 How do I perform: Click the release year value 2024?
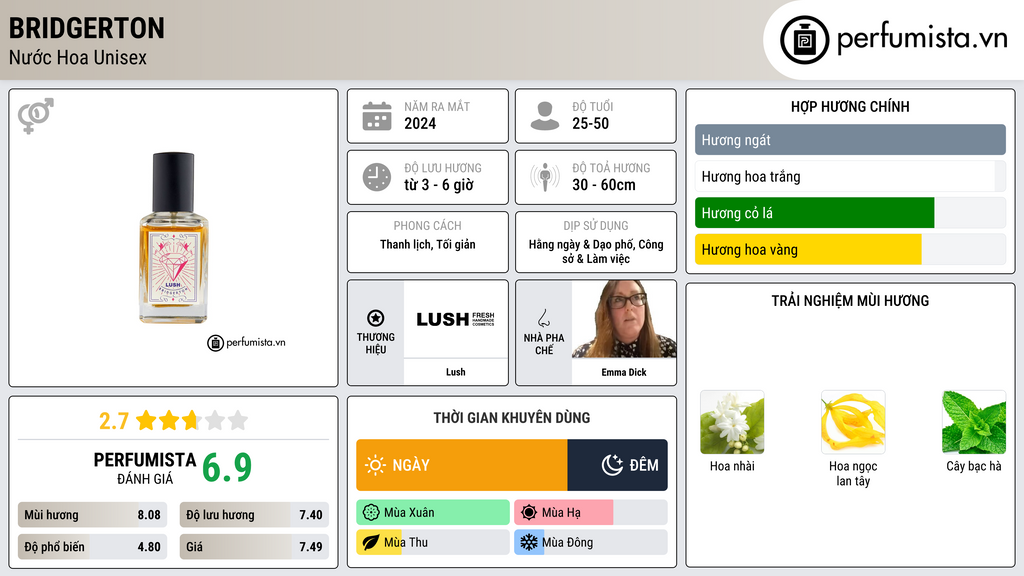pos(420,123)
